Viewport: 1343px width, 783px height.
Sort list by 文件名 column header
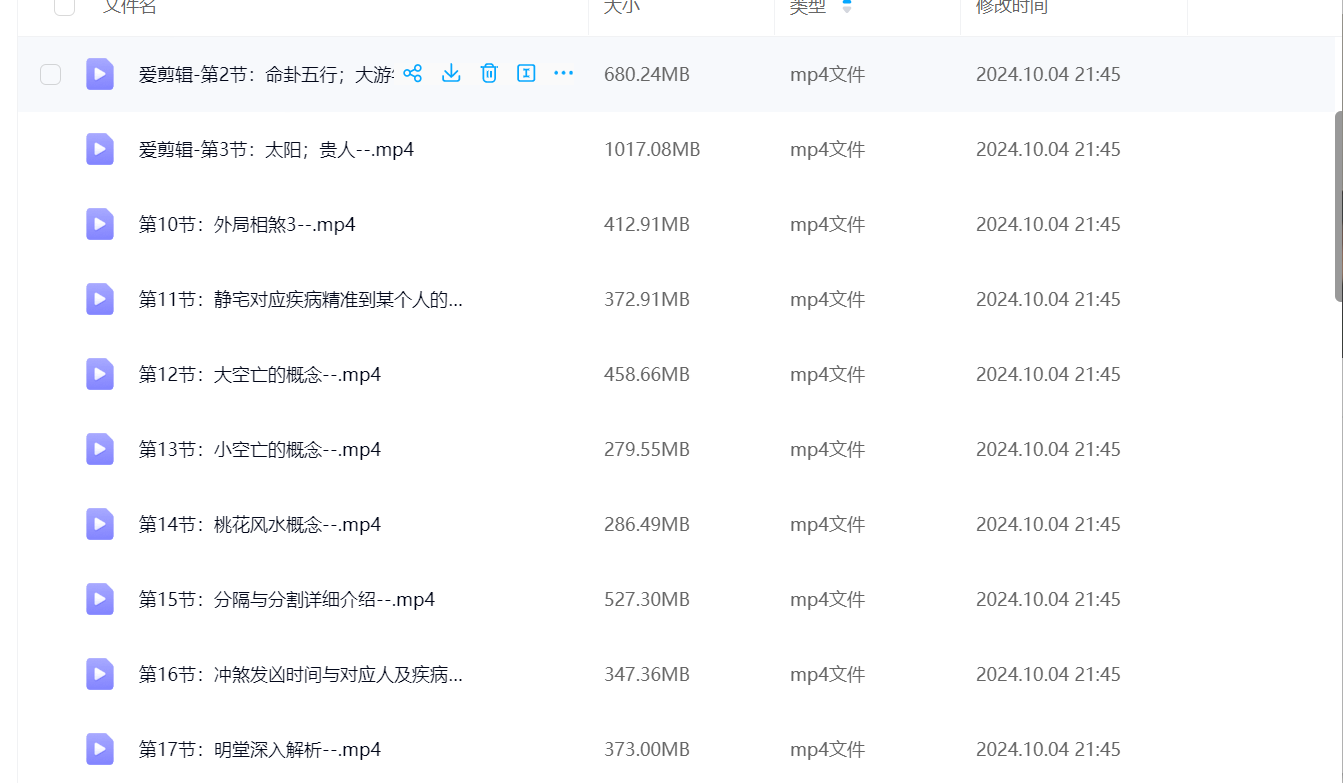[130, 7]
